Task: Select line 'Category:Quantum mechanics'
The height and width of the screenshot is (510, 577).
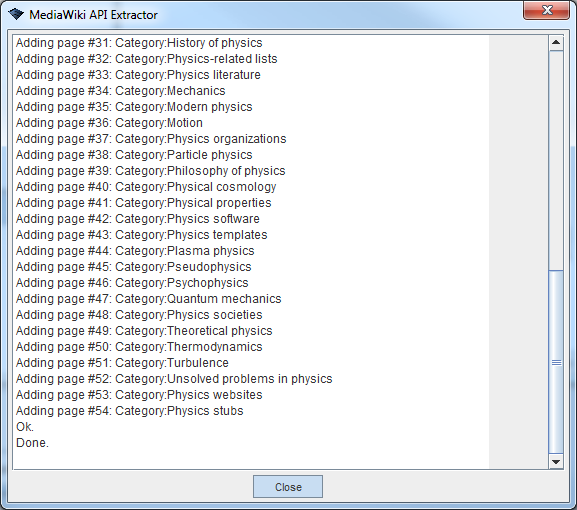Action: (149, 299)
